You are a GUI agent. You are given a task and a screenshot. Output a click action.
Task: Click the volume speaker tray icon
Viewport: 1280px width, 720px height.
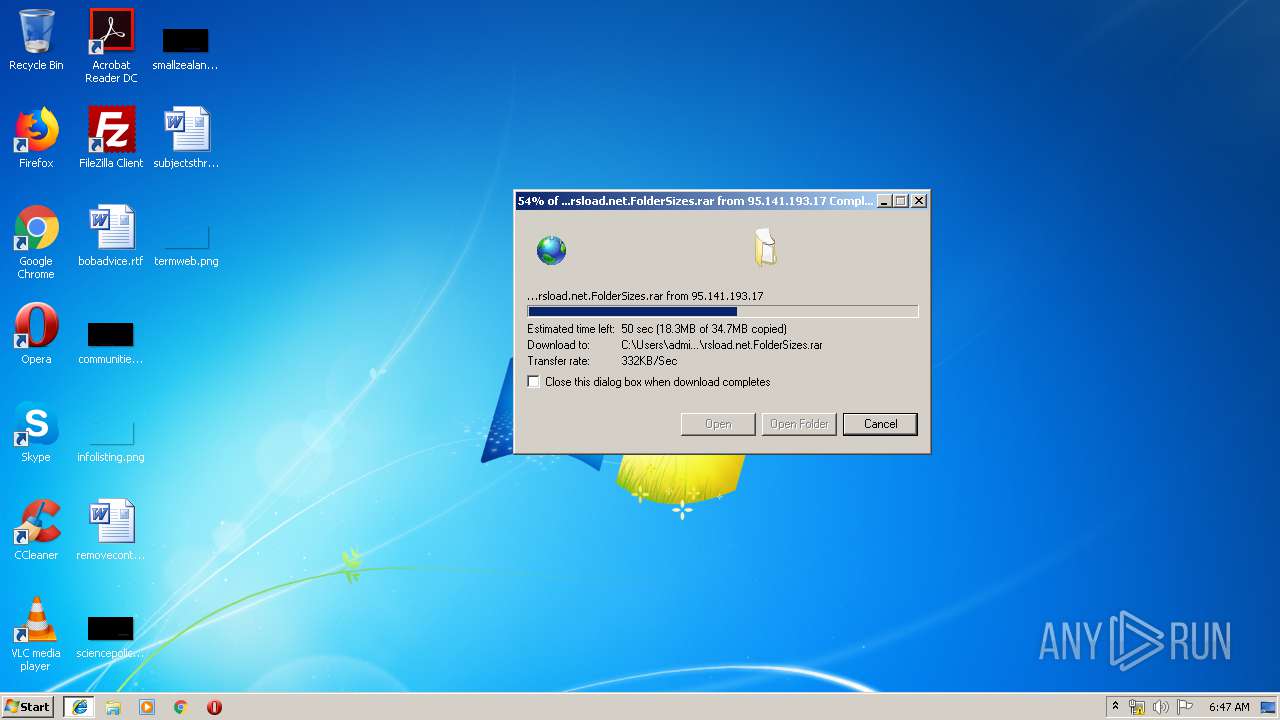coord(1161,707)
